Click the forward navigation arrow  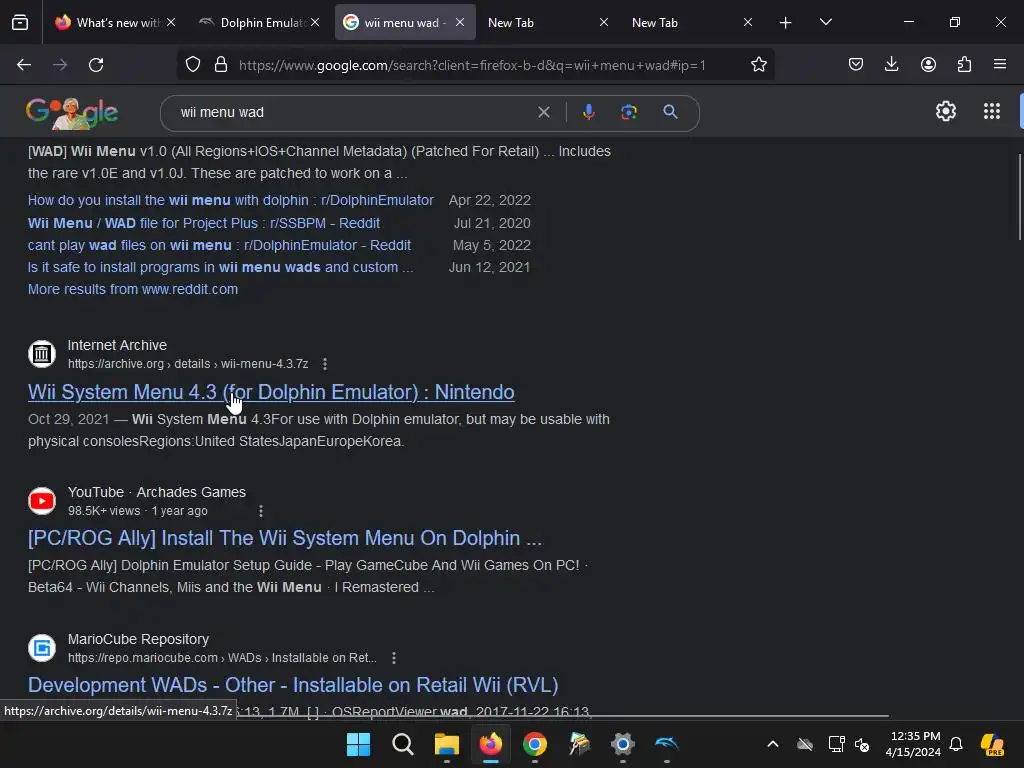[x=60, y=65]
